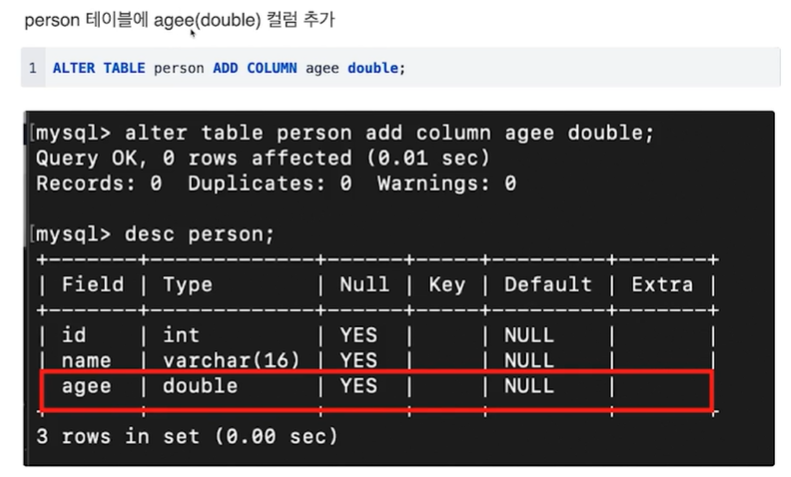Click the Key column header
Screen dimensions: 791x477
click(x=447, y=285)
